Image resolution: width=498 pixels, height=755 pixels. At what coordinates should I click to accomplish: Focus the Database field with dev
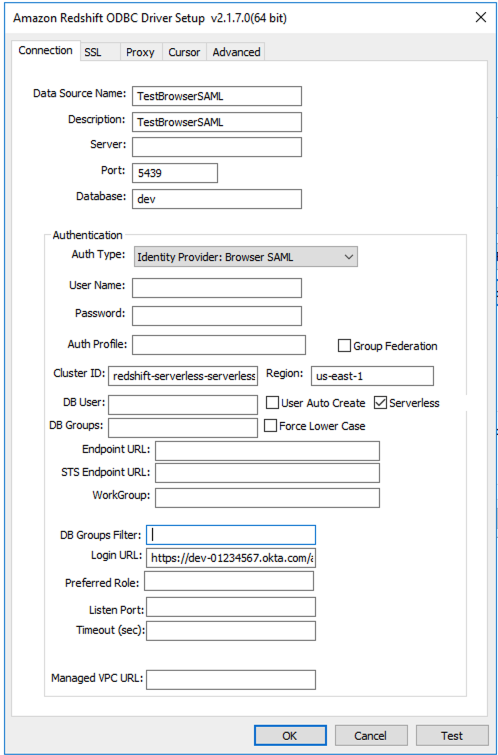[x=217, y=199]
